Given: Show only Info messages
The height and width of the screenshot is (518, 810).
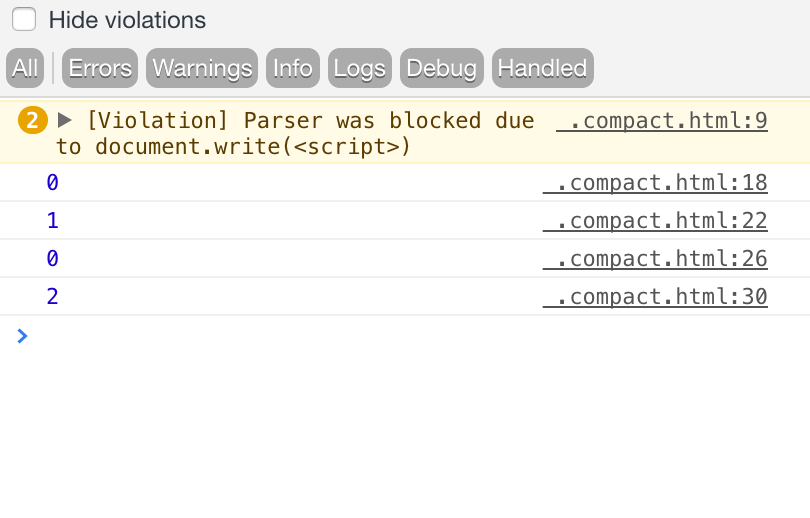Looking at the screenshot, I should (293, 68).
